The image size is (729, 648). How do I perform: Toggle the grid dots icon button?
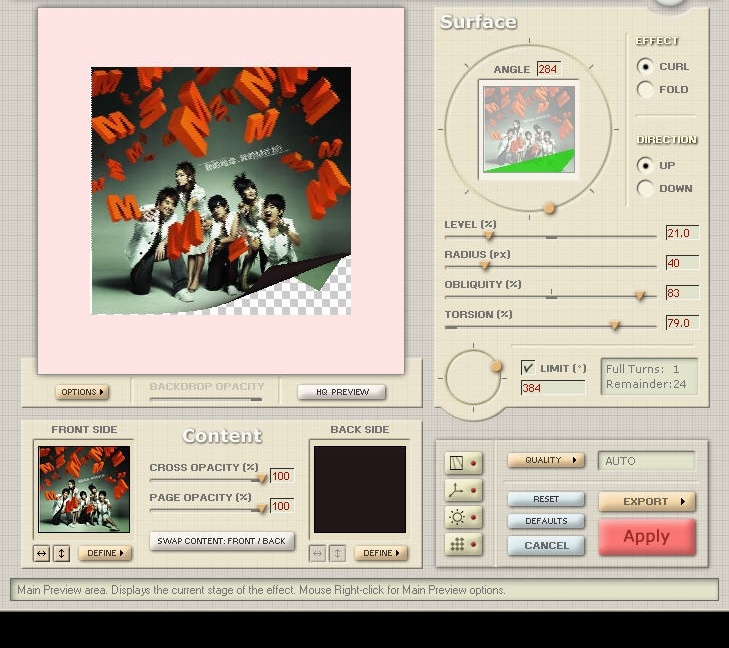point(463,544)
